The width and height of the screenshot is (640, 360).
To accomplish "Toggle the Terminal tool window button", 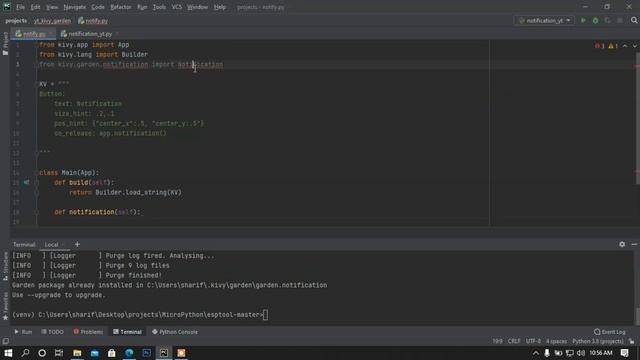I will click(127, 332).
